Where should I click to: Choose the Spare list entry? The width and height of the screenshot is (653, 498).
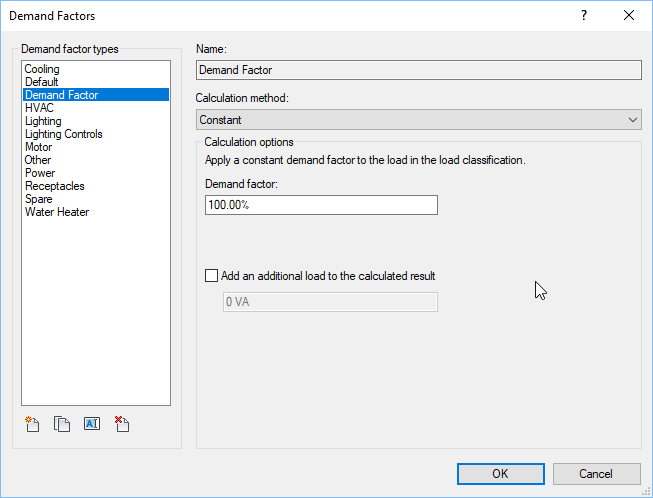coord(39,199)
